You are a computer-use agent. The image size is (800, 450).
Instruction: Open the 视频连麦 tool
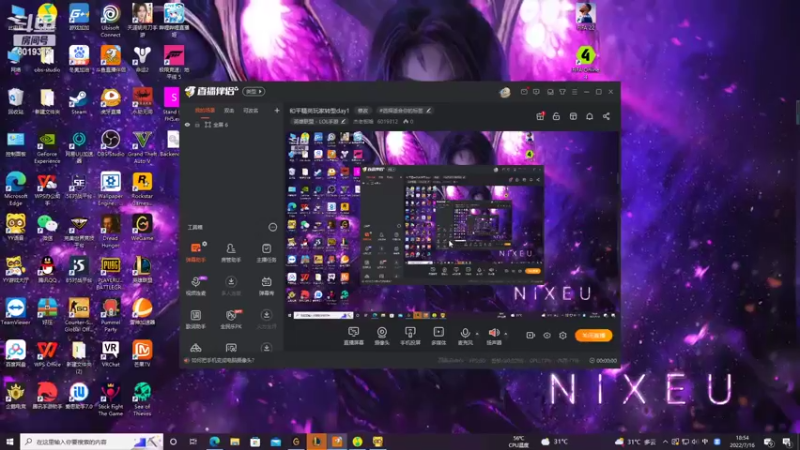(195, 286)
